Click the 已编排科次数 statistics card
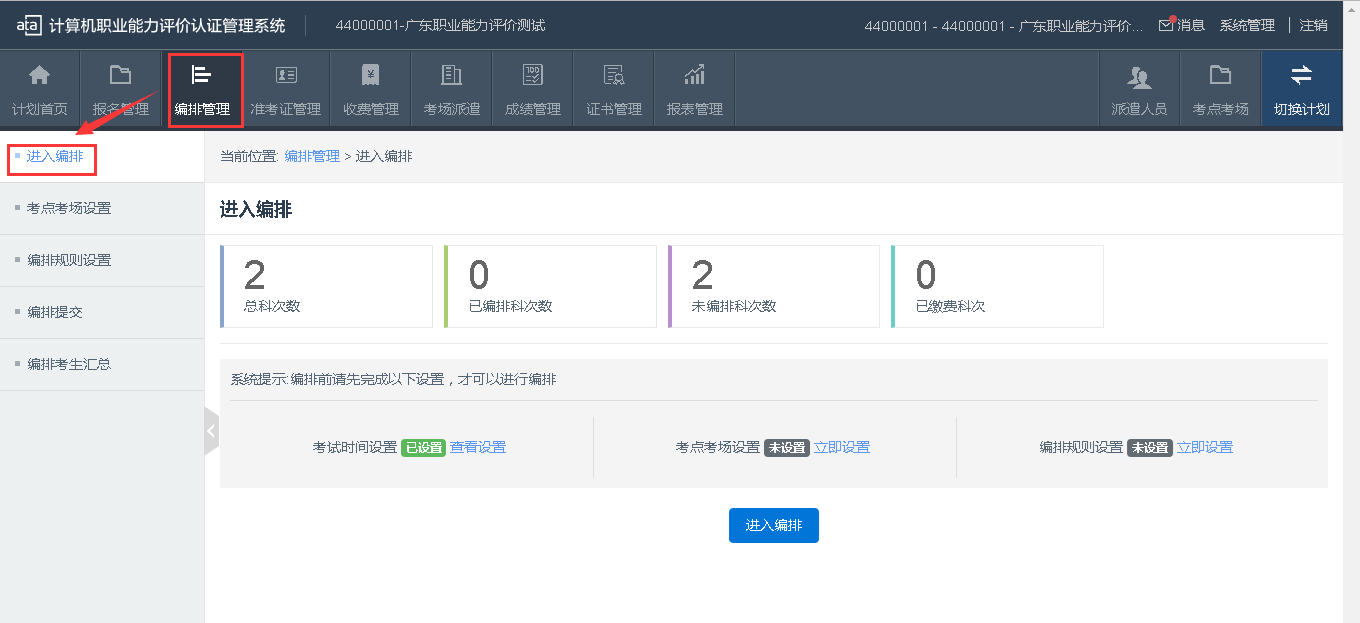Viewport: 1360px width, 623px height. (x=550, y=286)
